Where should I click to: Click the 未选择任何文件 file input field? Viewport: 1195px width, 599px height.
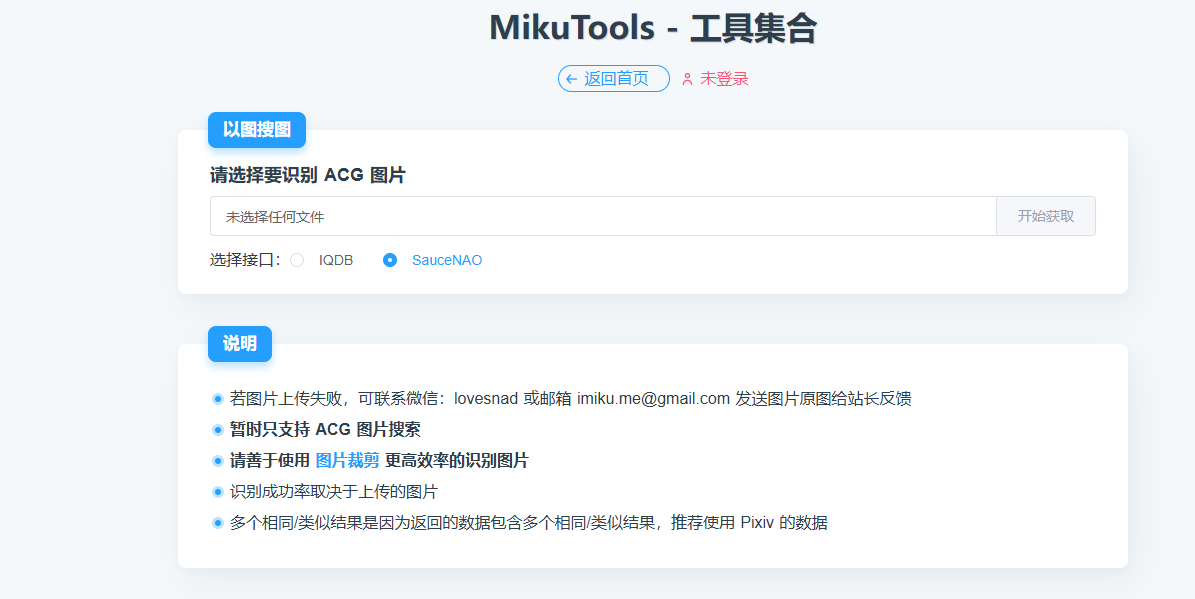[x=602, y=216]
